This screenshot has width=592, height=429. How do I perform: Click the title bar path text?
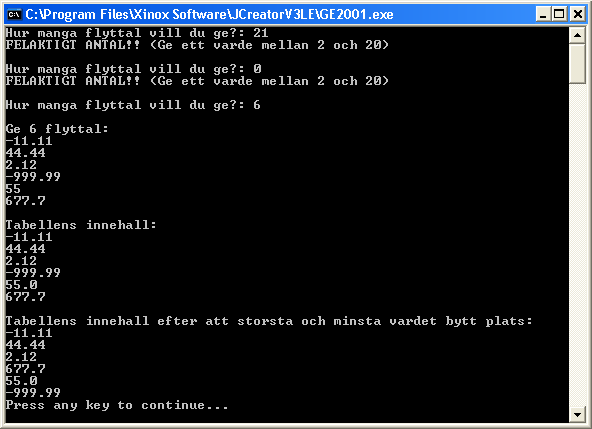pos(209,14)
